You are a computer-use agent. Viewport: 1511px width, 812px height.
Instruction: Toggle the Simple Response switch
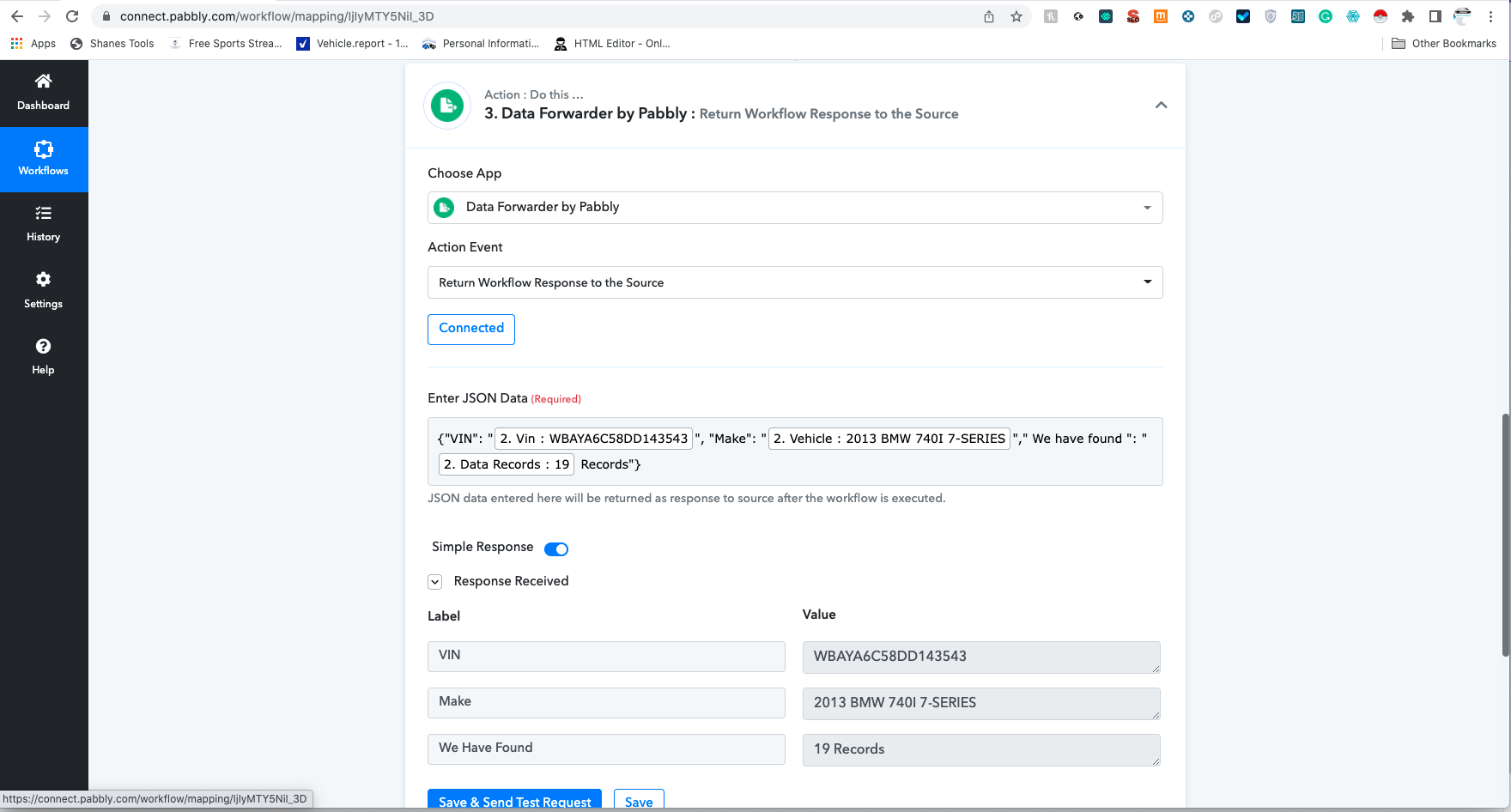click(556, 549)
